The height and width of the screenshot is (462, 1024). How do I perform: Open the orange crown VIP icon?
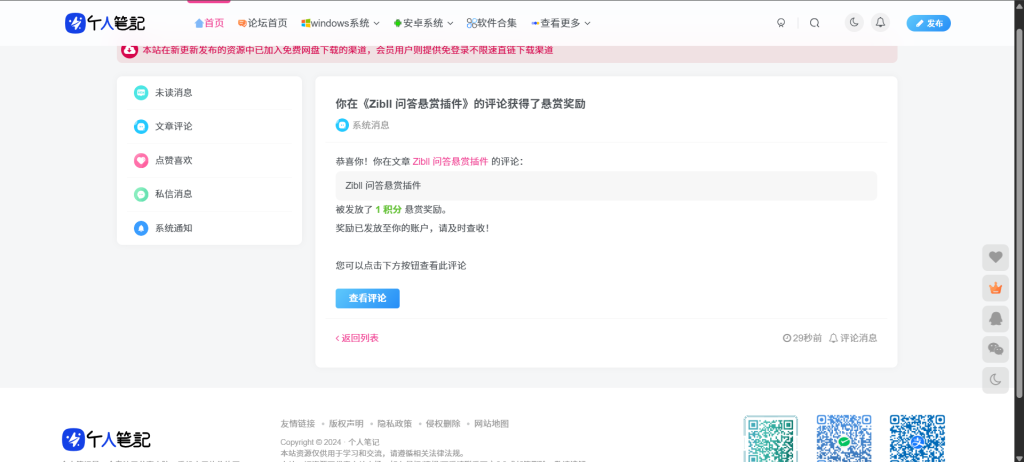[x=995, y=288]
